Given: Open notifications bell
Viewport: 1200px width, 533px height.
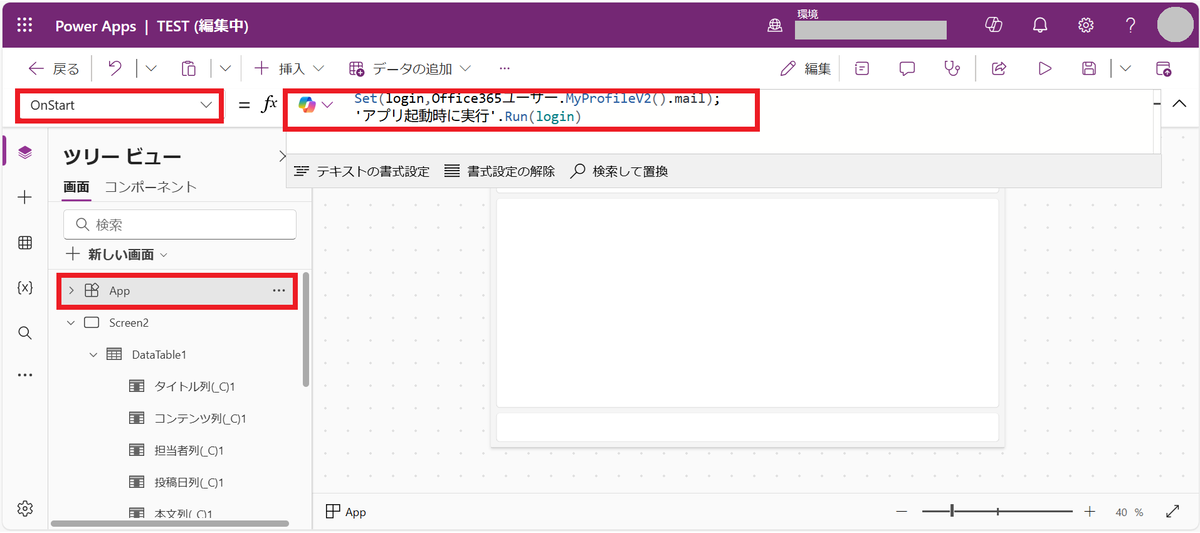Looking at the screenshot, I should pyautogui.click(x=1040, y=26).
